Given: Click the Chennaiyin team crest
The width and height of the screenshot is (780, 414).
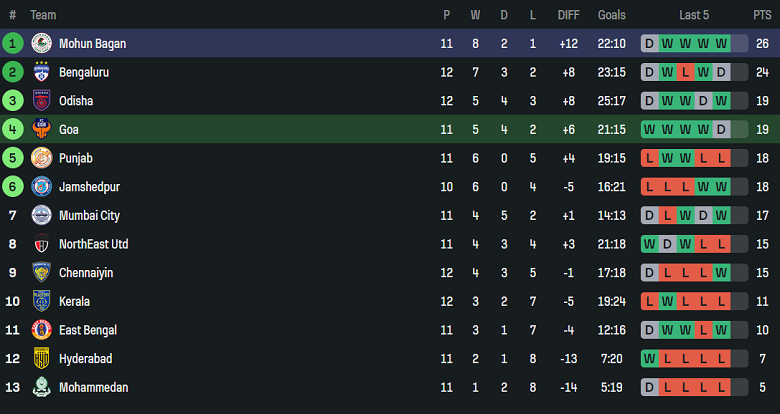Looking at the screenshot, I should coord(42,273).
